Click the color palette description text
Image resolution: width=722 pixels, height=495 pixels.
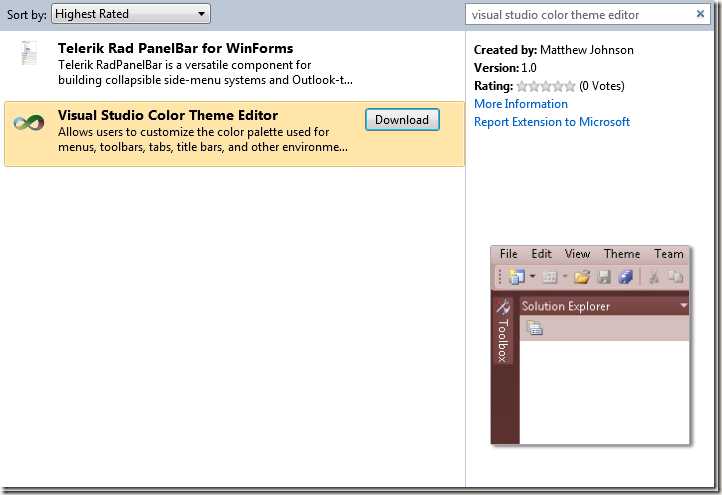click(x=203, y=140)
